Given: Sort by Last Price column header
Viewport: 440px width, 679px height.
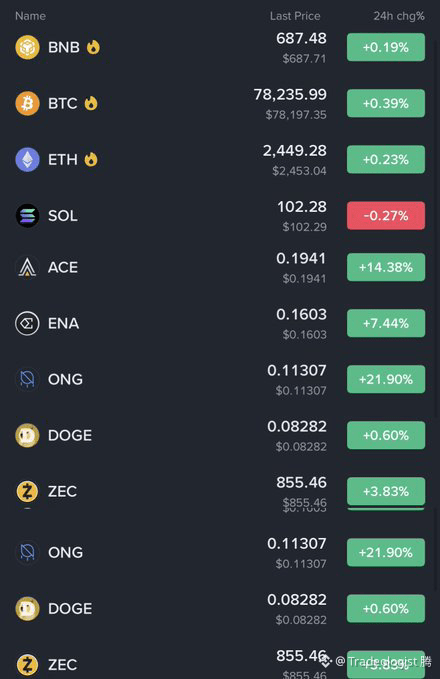Looking at the screenshot, I should 295,16.
